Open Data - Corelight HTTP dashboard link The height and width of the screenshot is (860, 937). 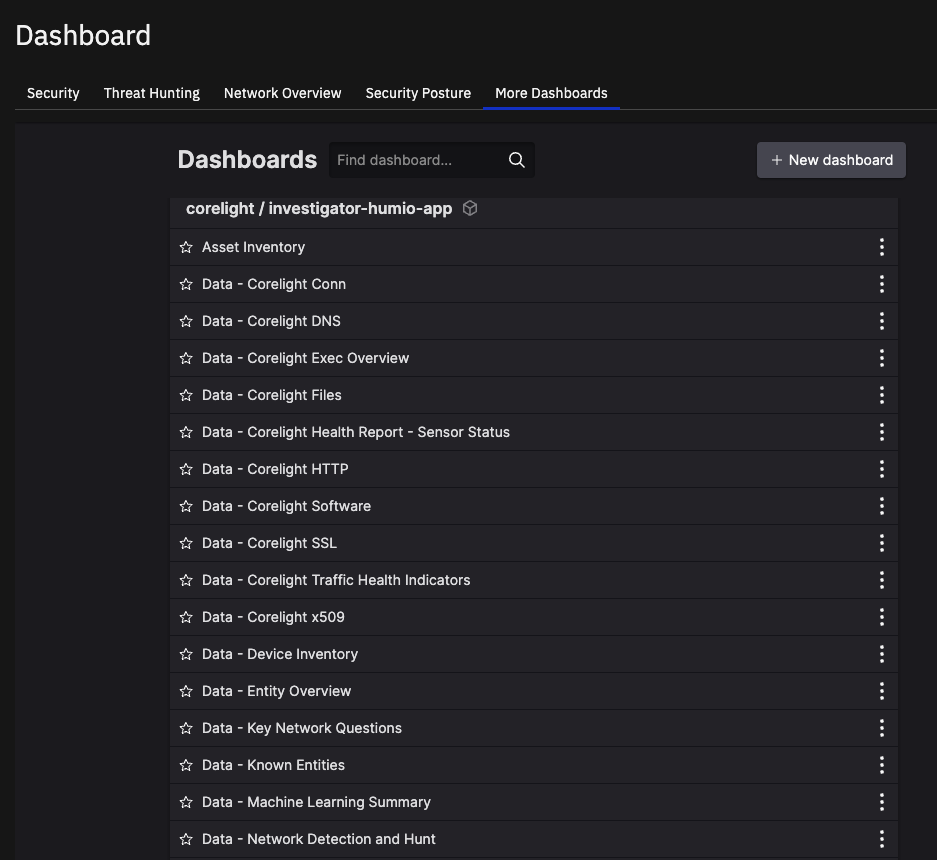pos(275,470)
